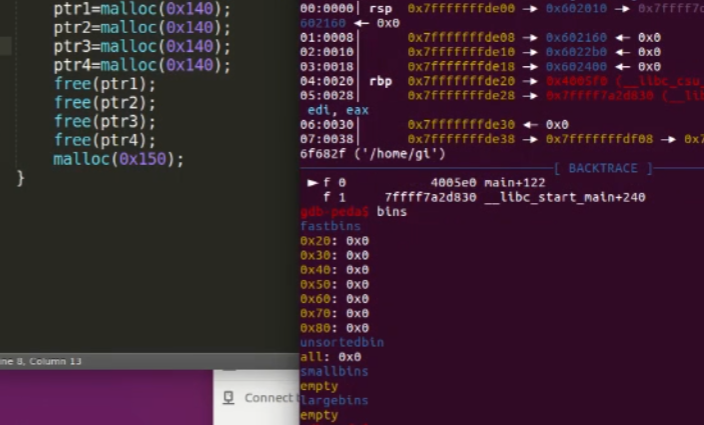Click the Line 8, Column 13 status indicator
The height and width of the screenshot is (425, 704).
click(x=42, y=360)
